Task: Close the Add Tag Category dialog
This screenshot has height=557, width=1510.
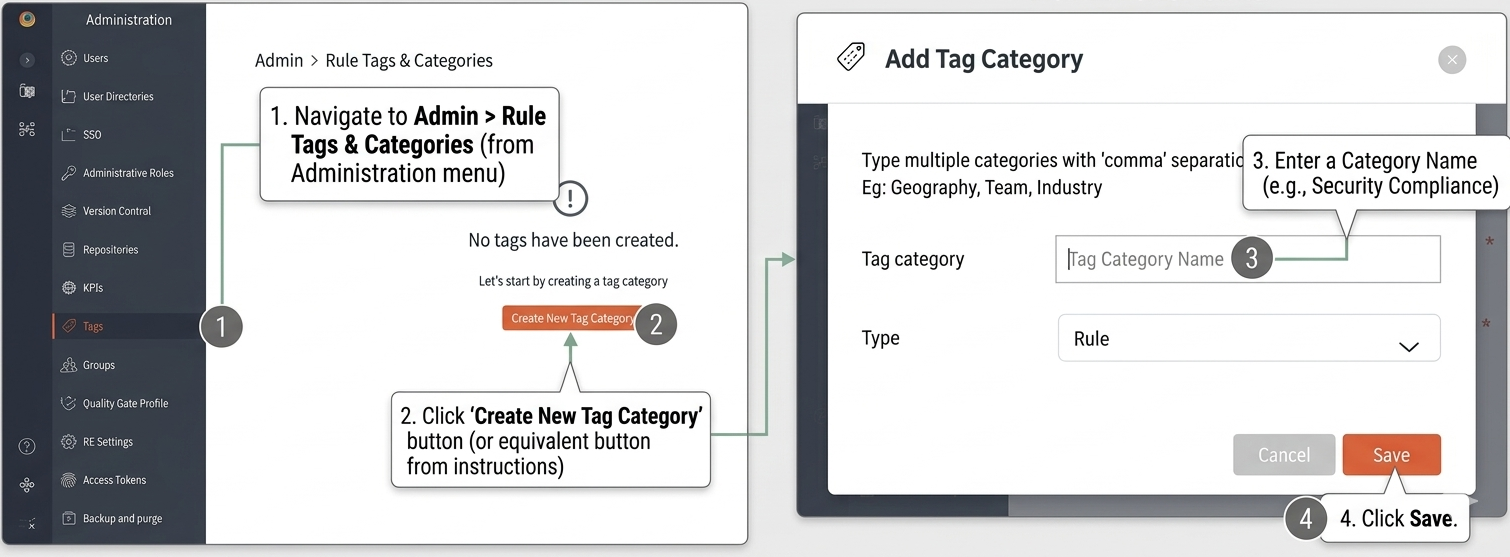Action: tap(1451, 60)
